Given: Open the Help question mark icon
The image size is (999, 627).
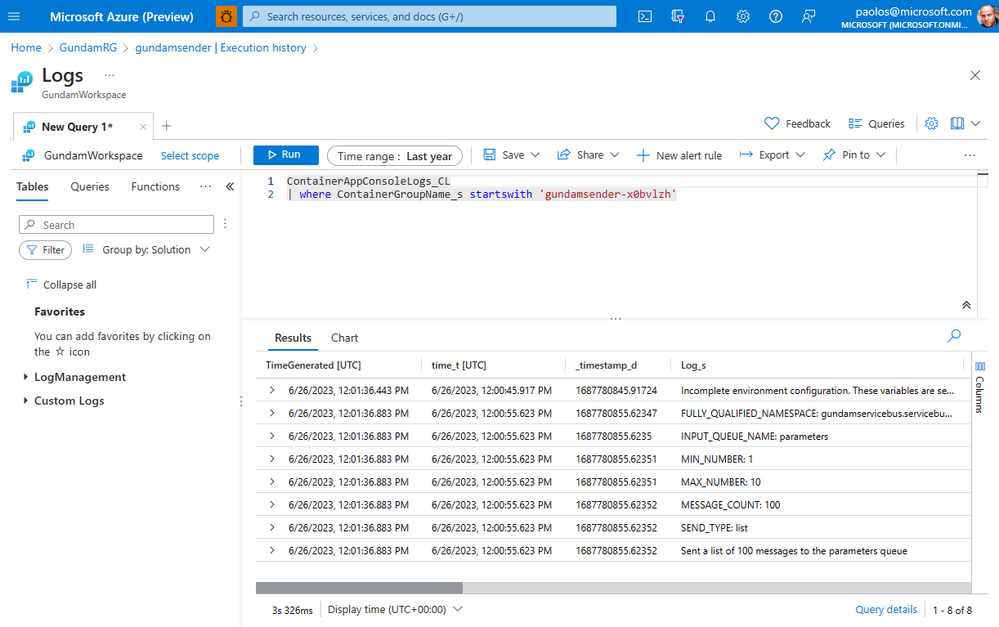Looking at the screenshot, I should pos(775,17).
